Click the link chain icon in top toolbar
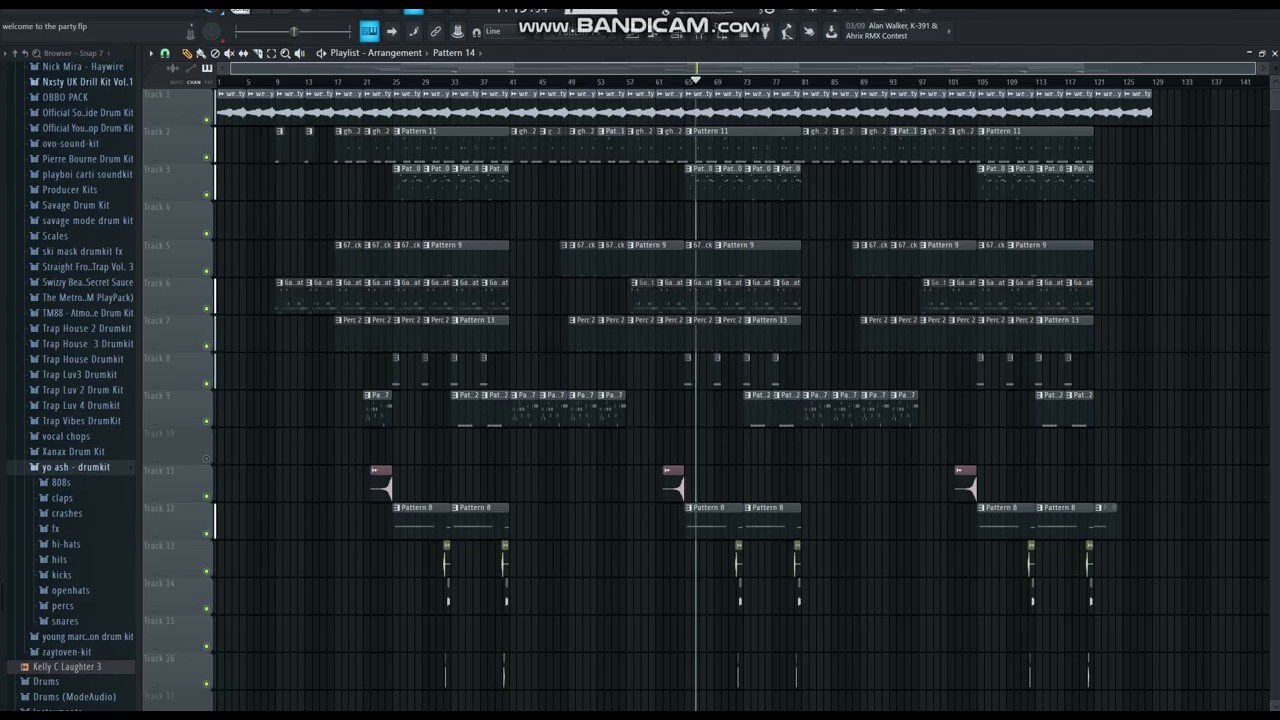This screenshot has height=720, width=1280. click(x=436, y=31)
